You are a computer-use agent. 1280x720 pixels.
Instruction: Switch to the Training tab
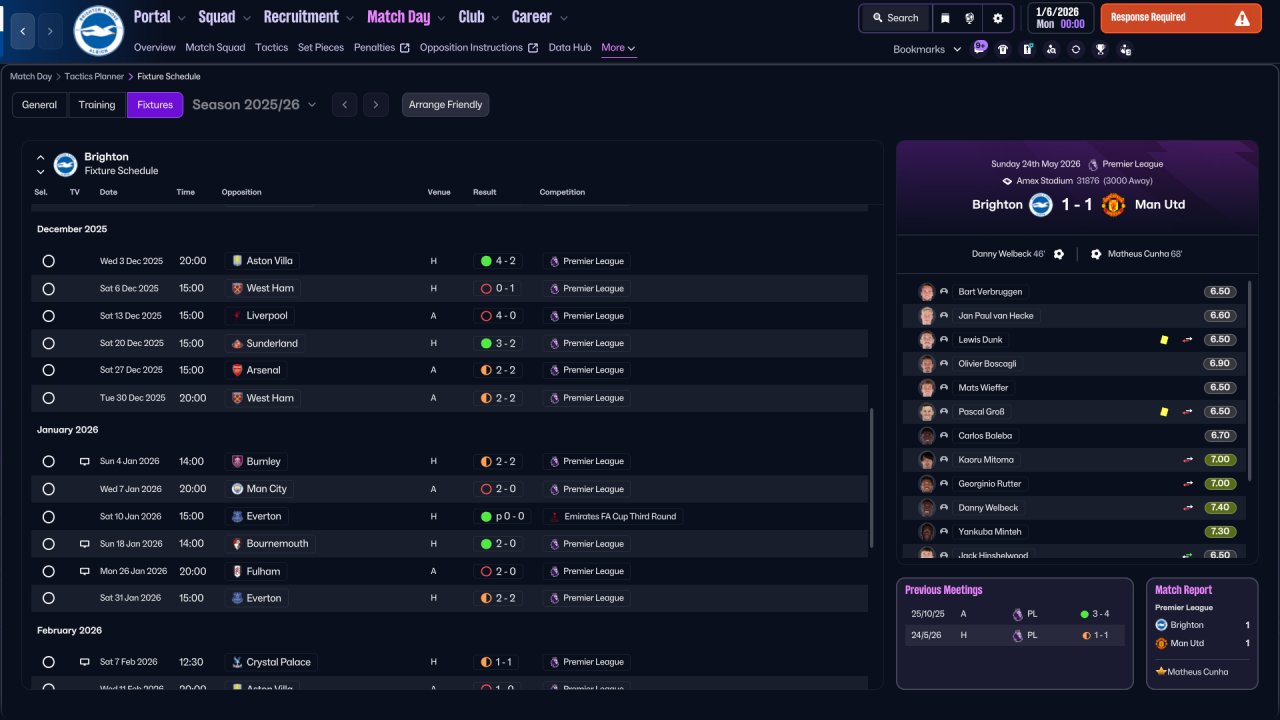[x=97, y=105]
